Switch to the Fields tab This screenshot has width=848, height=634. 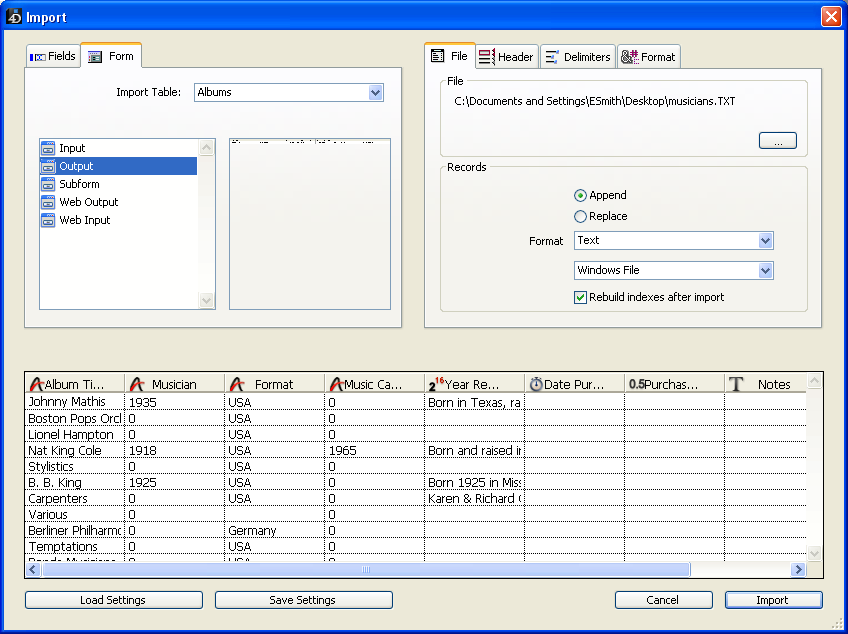[53, 57]
